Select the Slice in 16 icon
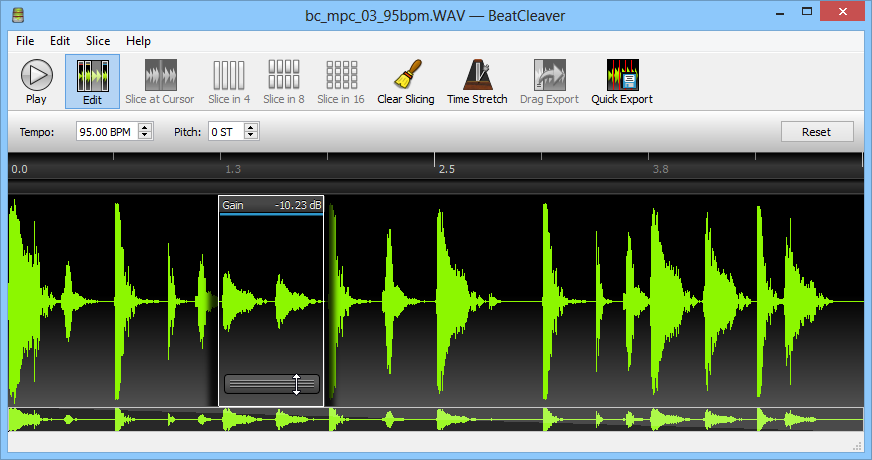872x460 pixels. tap(341, 75)
